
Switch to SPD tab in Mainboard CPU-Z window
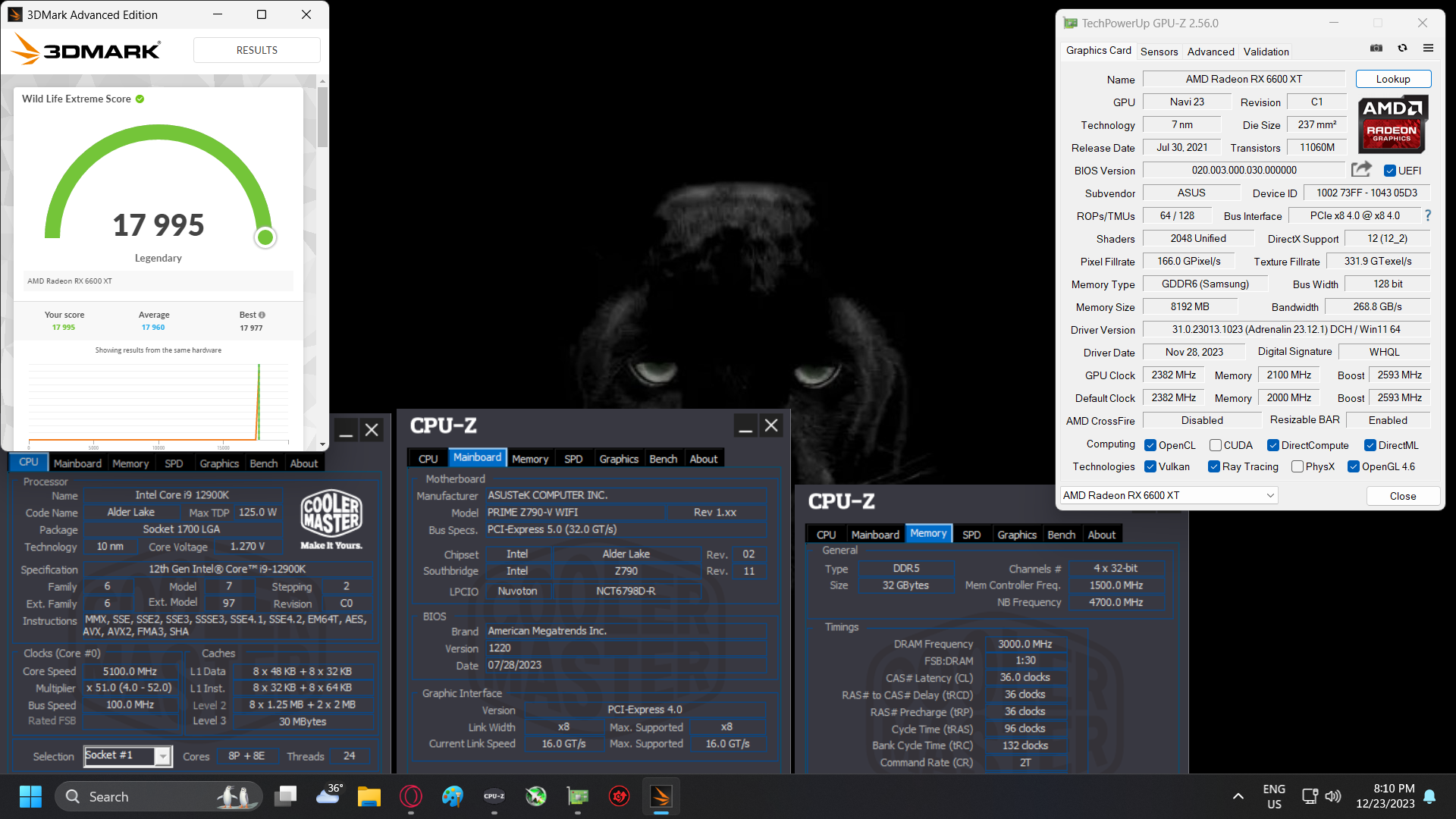(573, 459)
